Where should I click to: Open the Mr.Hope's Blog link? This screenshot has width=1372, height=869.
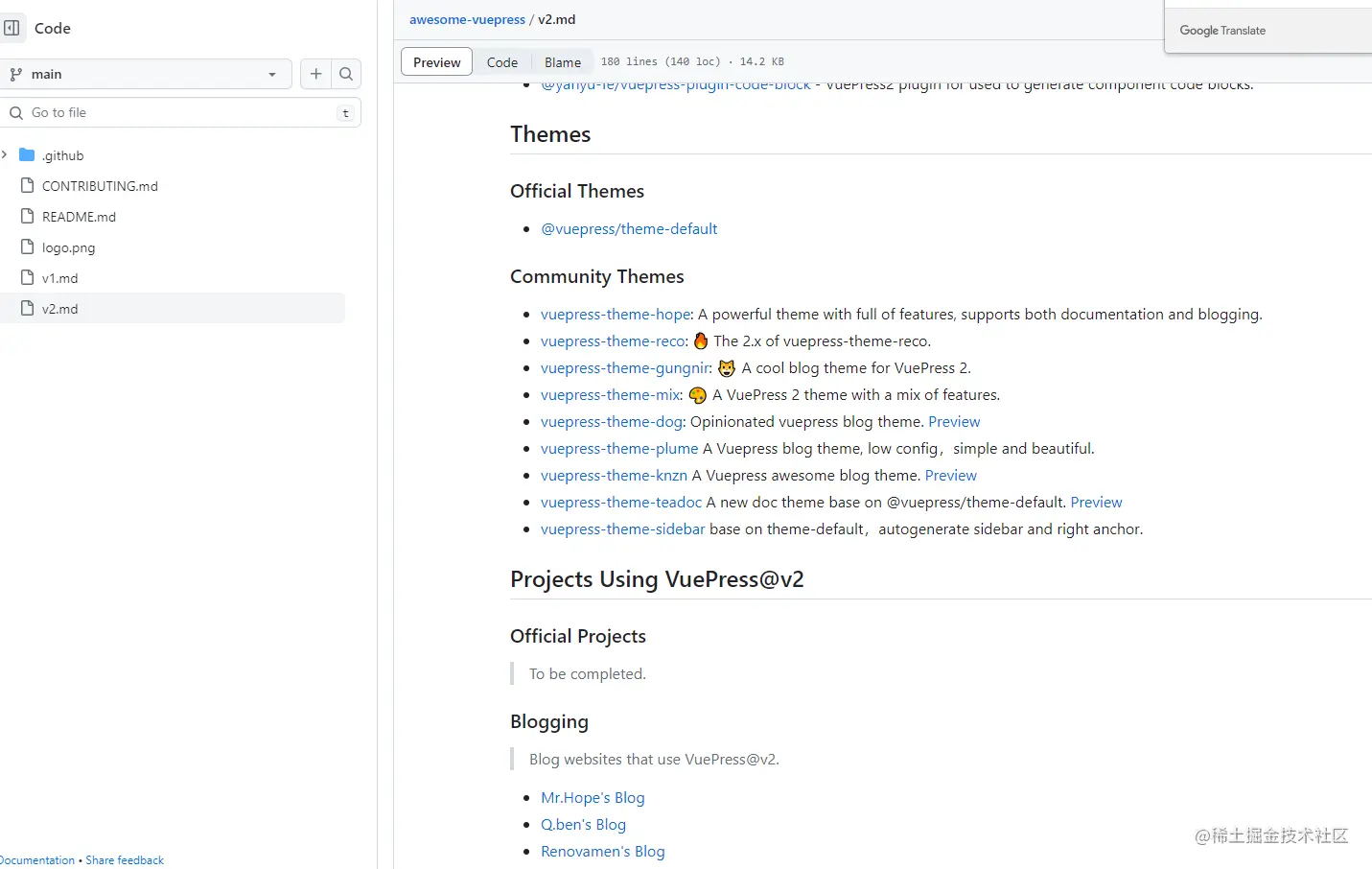[x=593, y=798]
